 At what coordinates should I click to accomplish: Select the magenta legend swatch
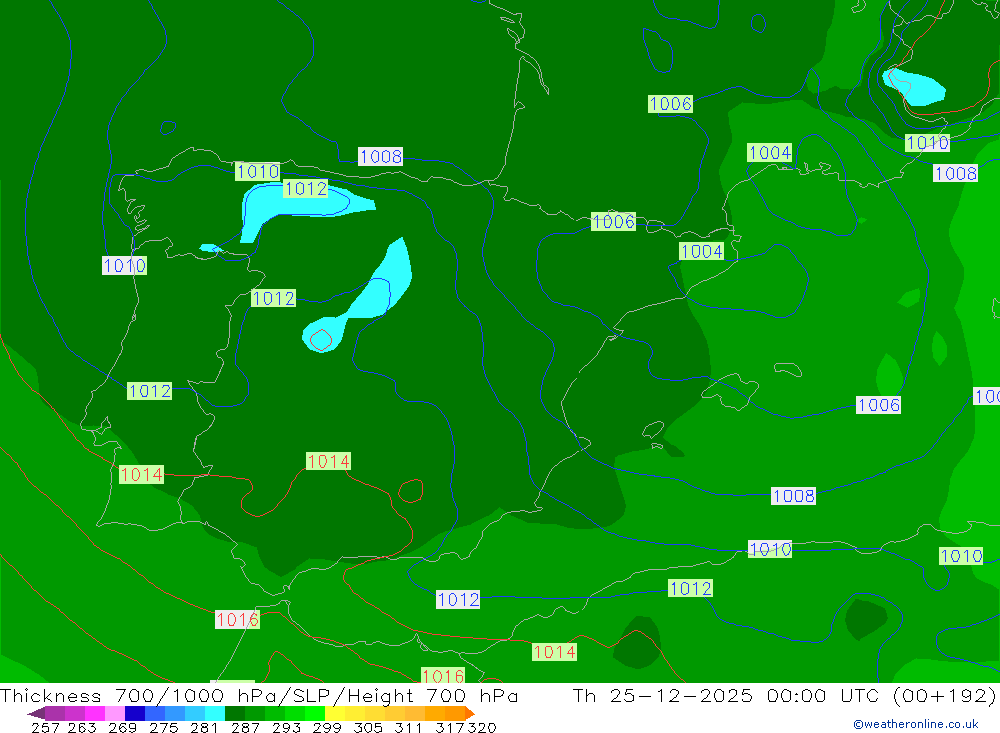point(95,713)
